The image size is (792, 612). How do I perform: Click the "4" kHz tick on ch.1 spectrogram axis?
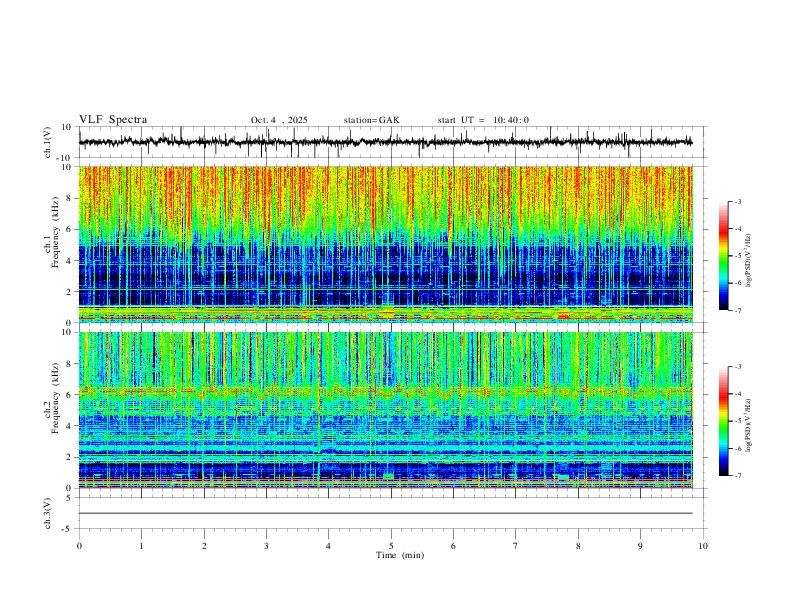[68, 261]
